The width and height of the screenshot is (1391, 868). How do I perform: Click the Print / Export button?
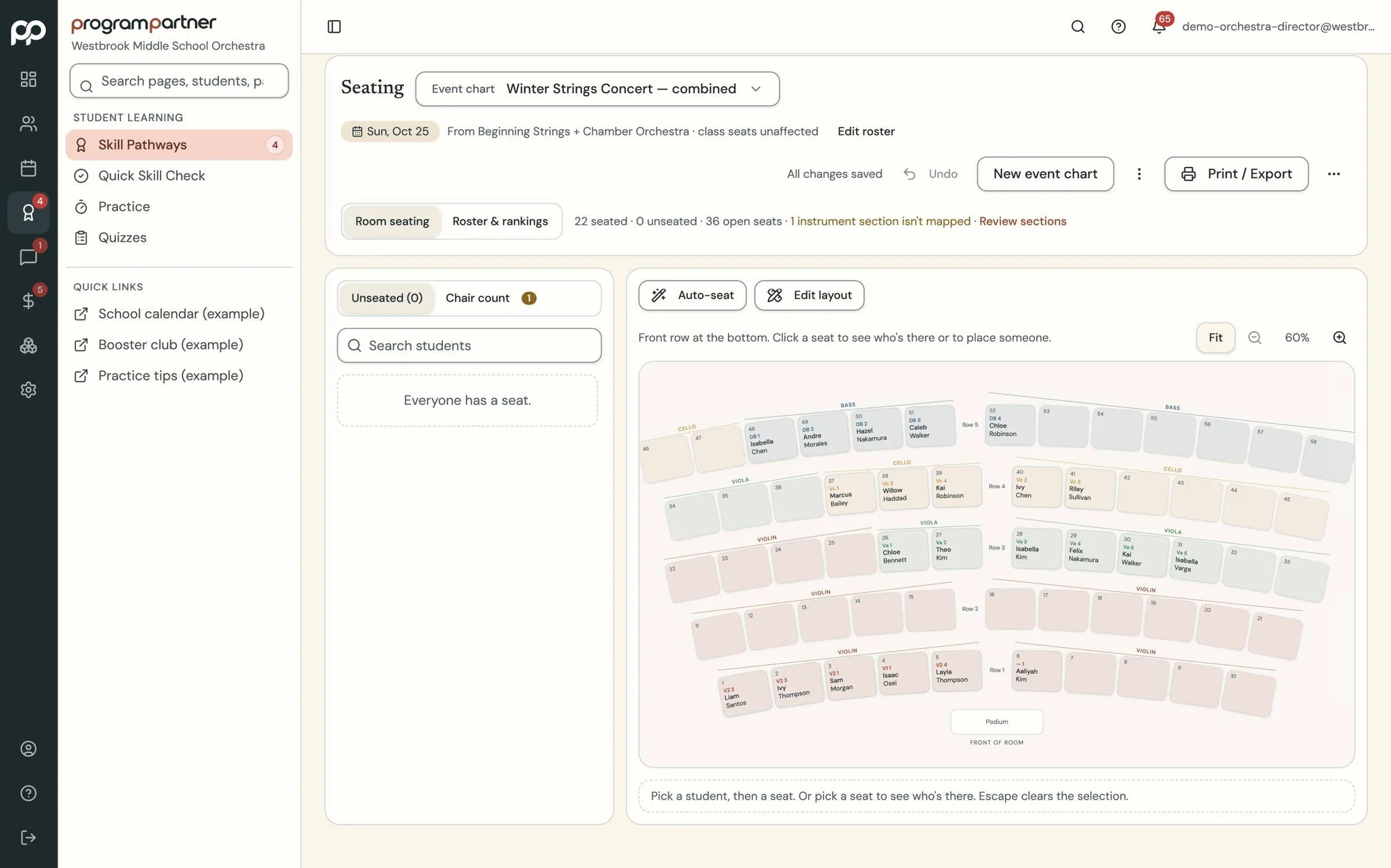click(x=1237, y=174)
